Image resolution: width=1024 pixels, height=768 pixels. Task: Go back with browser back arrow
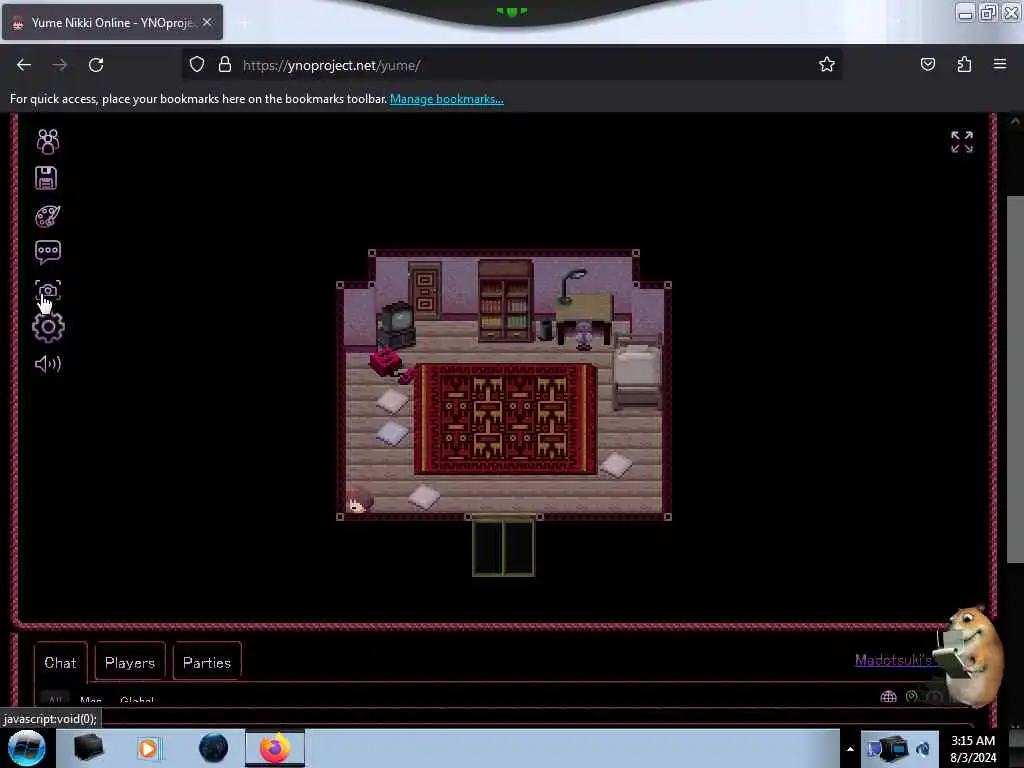click(x=24, y=65)
